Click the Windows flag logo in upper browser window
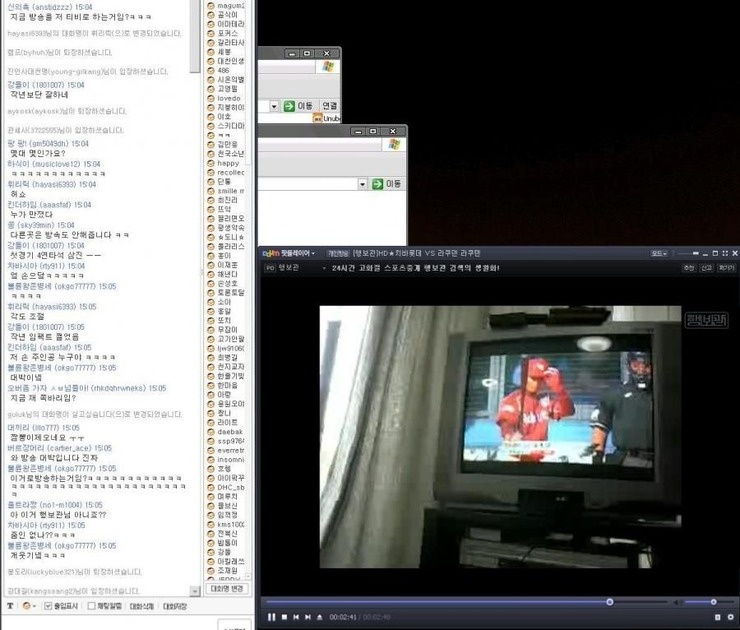740x630 pixels. 328,67
